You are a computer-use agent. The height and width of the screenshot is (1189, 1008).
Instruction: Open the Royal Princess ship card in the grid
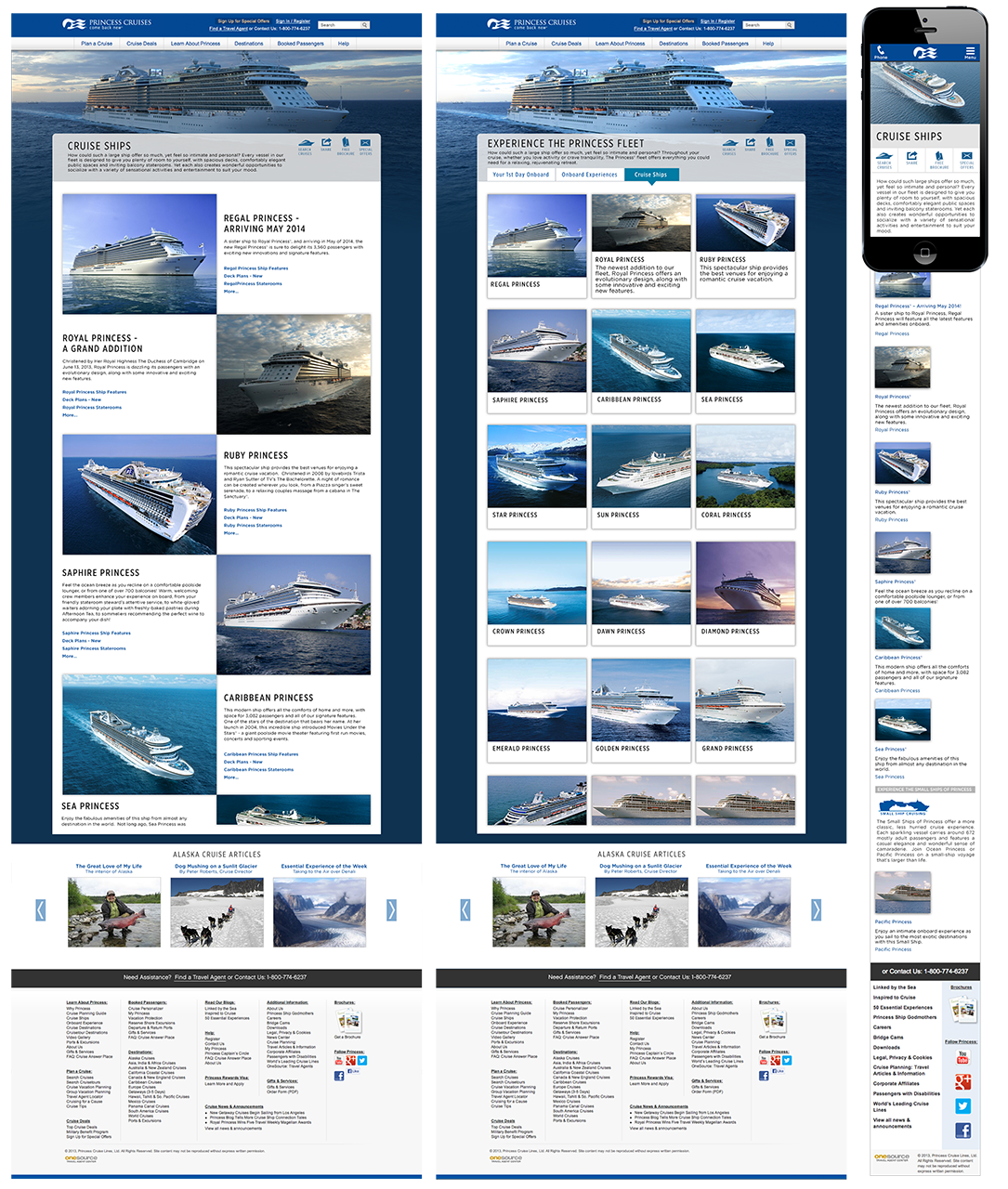(x=642, y=245)
